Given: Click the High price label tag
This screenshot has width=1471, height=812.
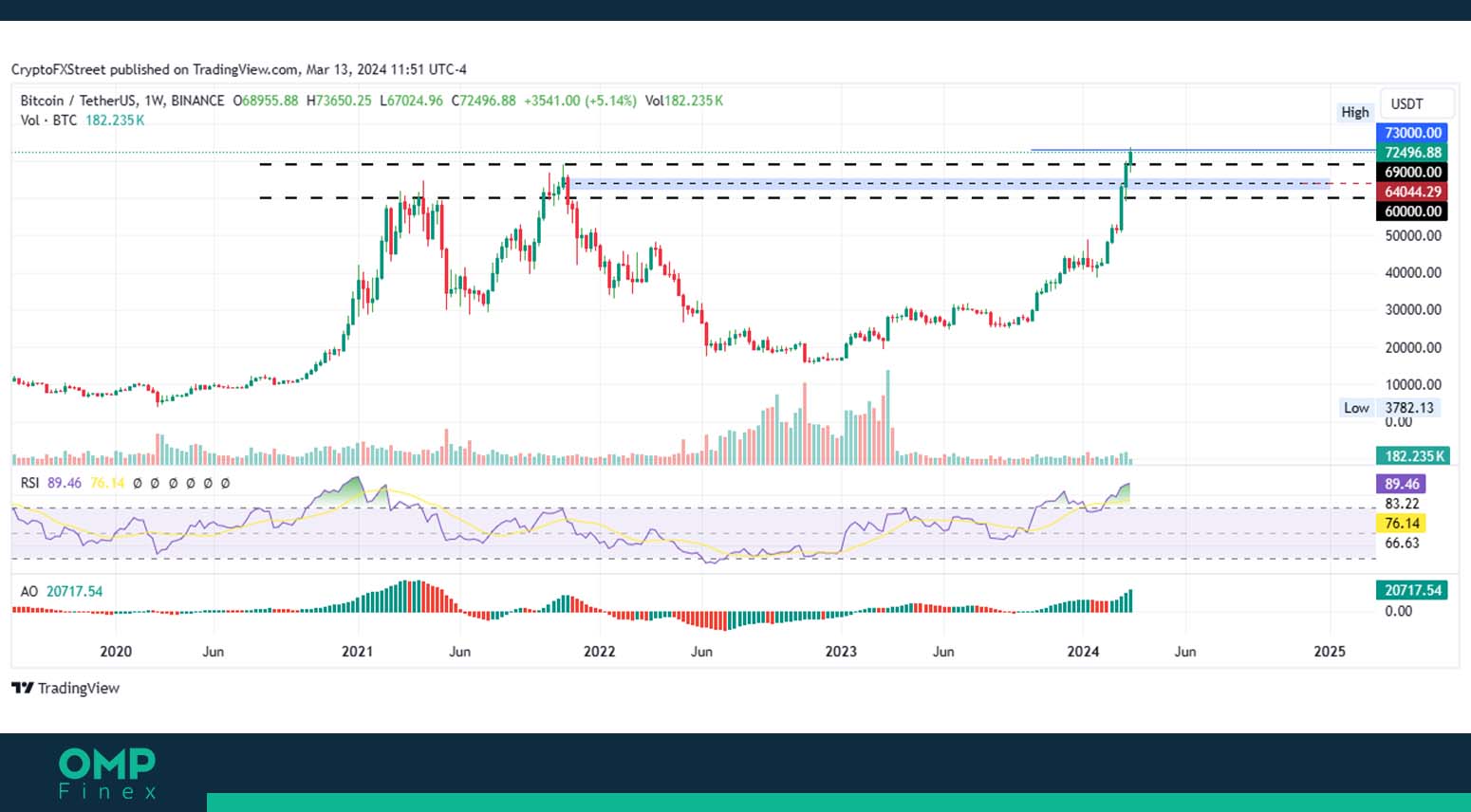Looking at the screenshot, I should pos(1354,112).
